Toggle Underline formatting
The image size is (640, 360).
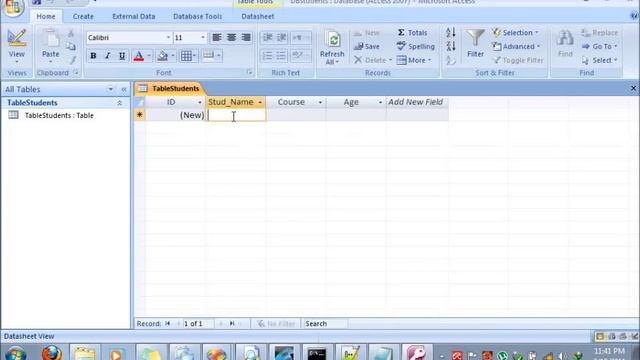[x=122, y=56]
